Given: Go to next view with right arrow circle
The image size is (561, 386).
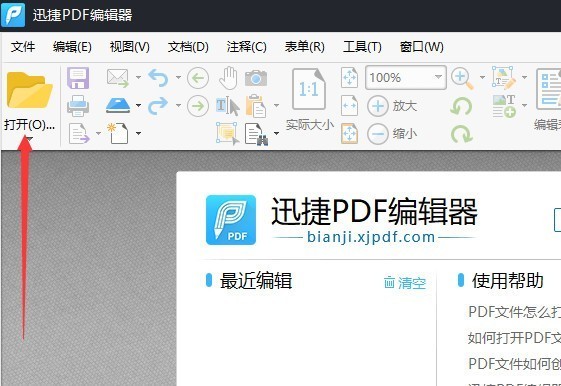Looking at the screenshot, I should coord(198,106).
